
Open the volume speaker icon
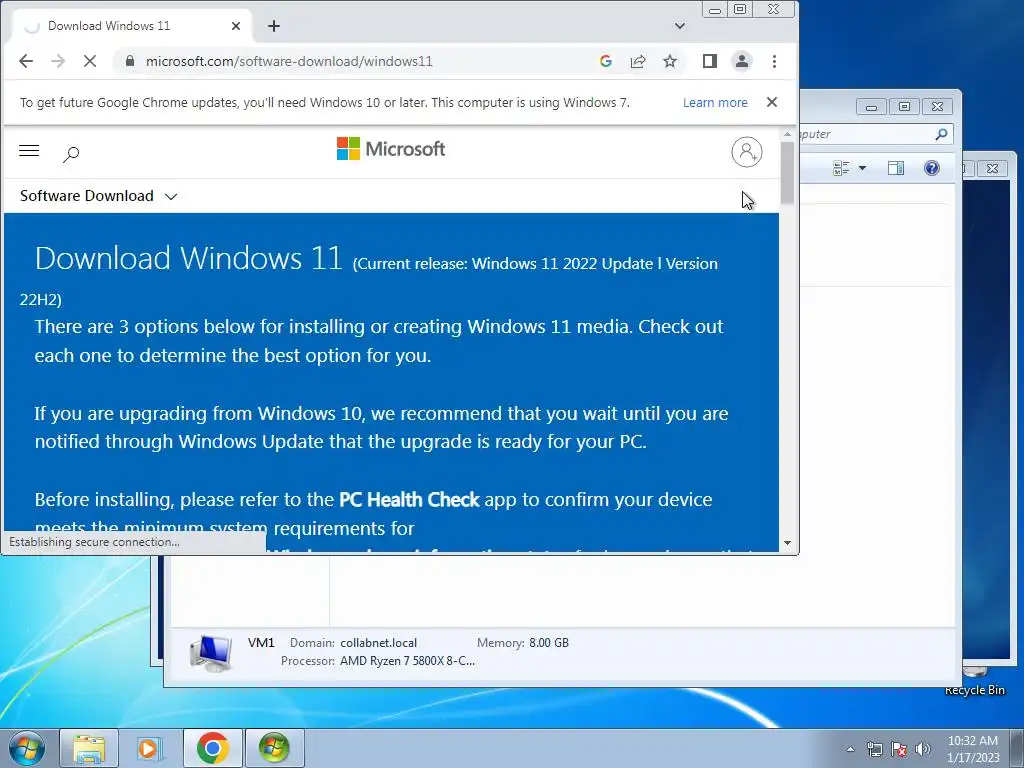pyautogui.click(x=922, y=749)
